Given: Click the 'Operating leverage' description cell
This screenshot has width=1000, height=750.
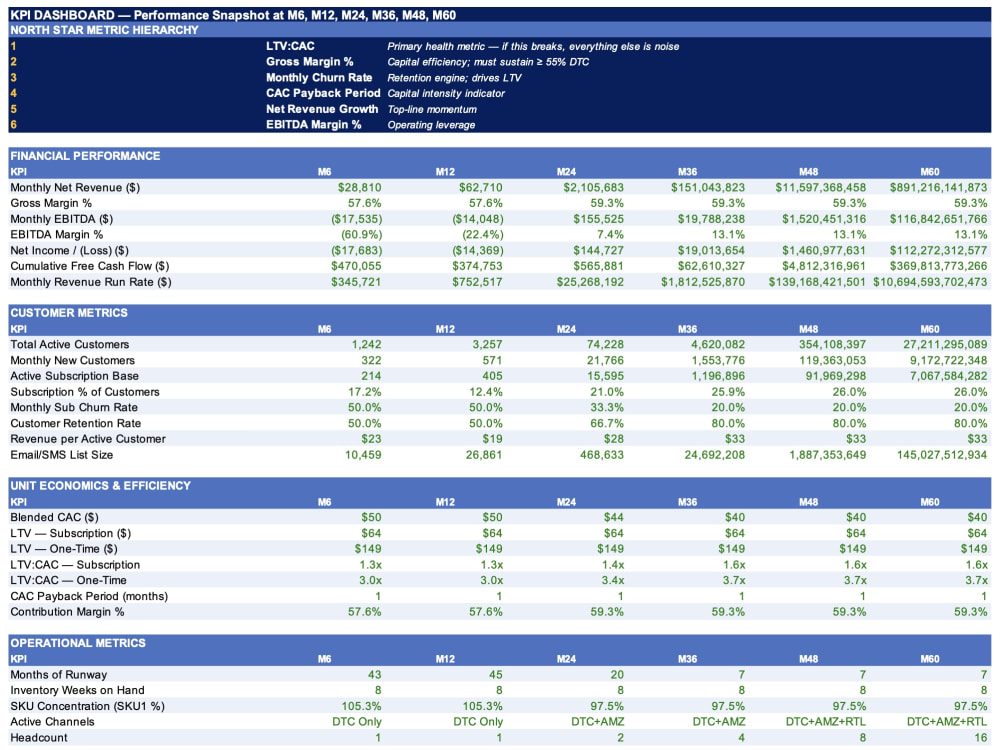Looking at the screenshot, I should [431, 125].
